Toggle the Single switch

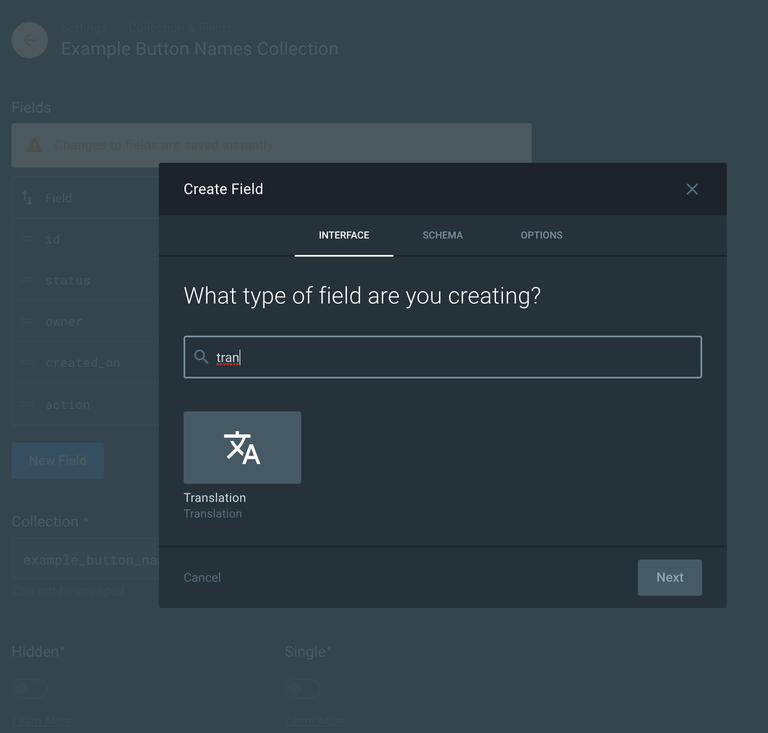(303, 689)
